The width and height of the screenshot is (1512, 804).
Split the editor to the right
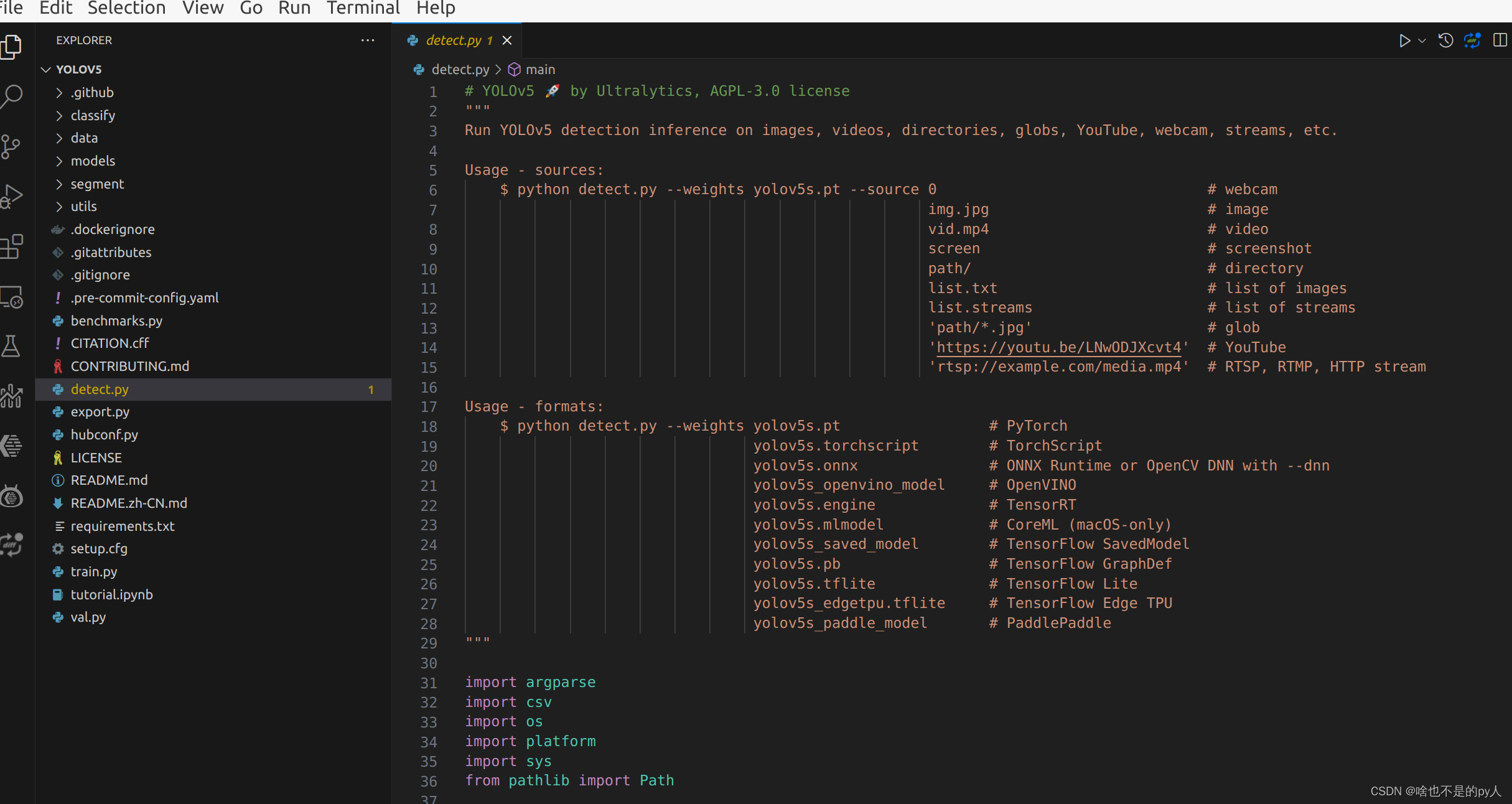coord(1500,40)
